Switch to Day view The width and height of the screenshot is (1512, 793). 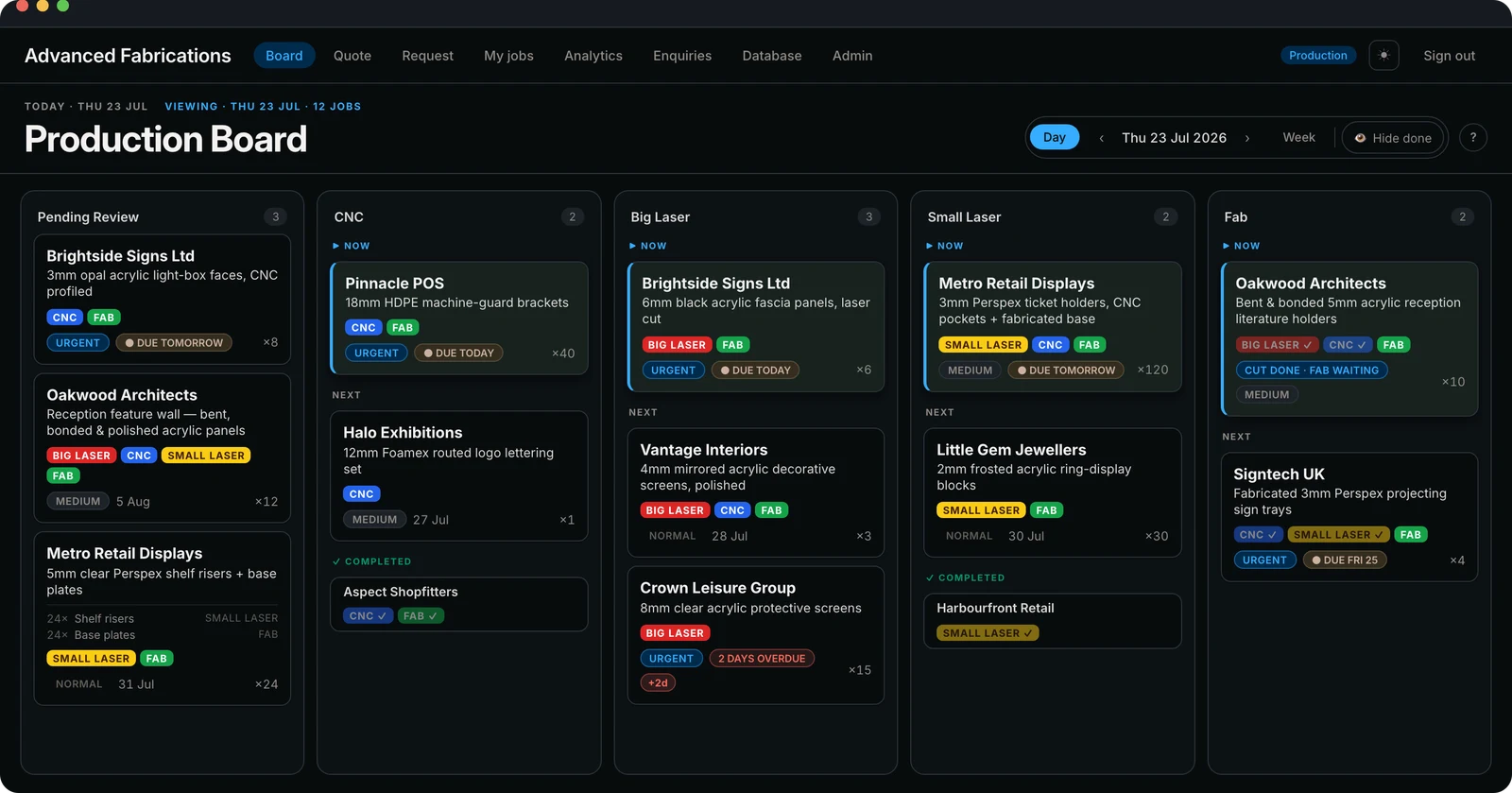click(1055, 138)
